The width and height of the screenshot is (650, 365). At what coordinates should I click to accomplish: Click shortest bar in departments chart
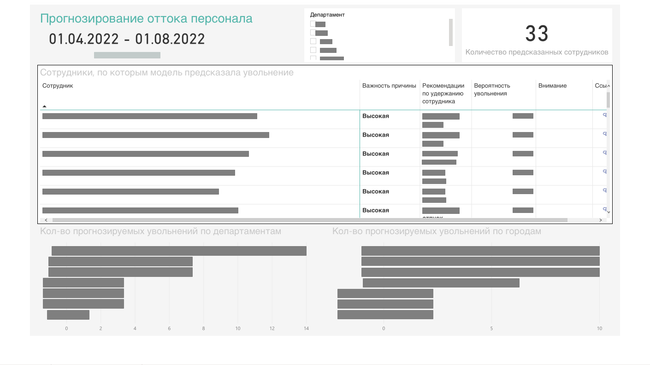[x=68, y=315]
